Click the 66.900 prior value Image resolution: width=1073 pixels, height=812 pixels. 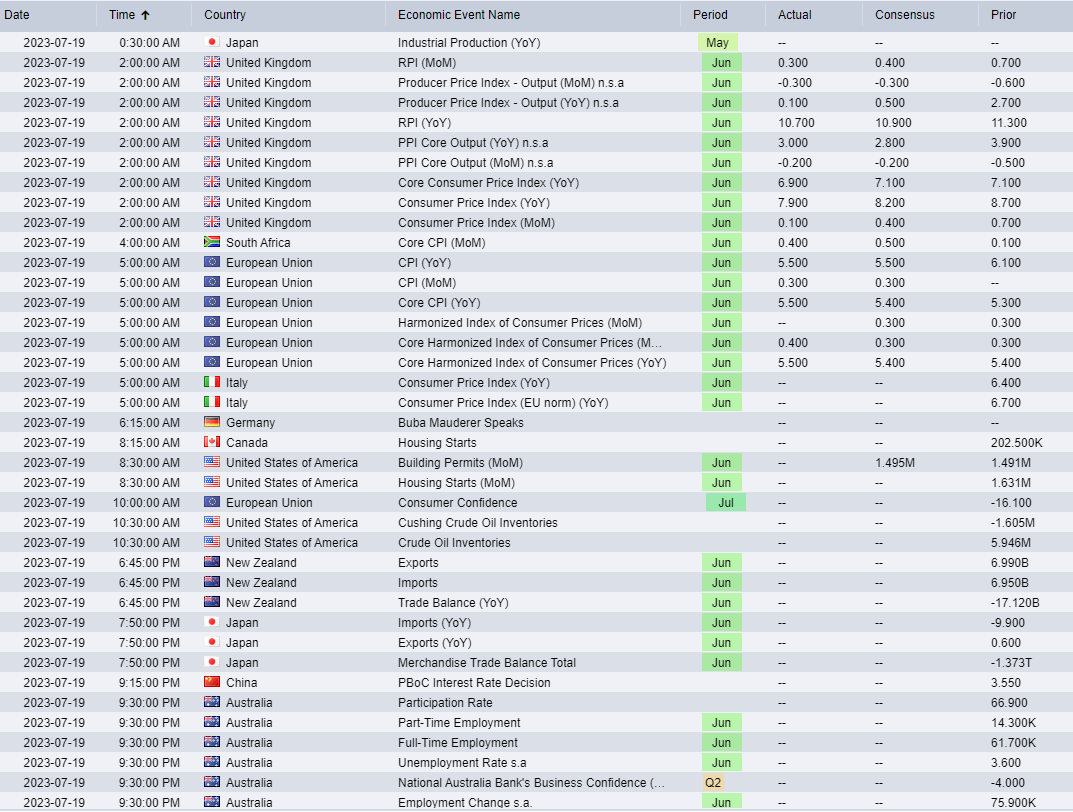[1009, 703]
